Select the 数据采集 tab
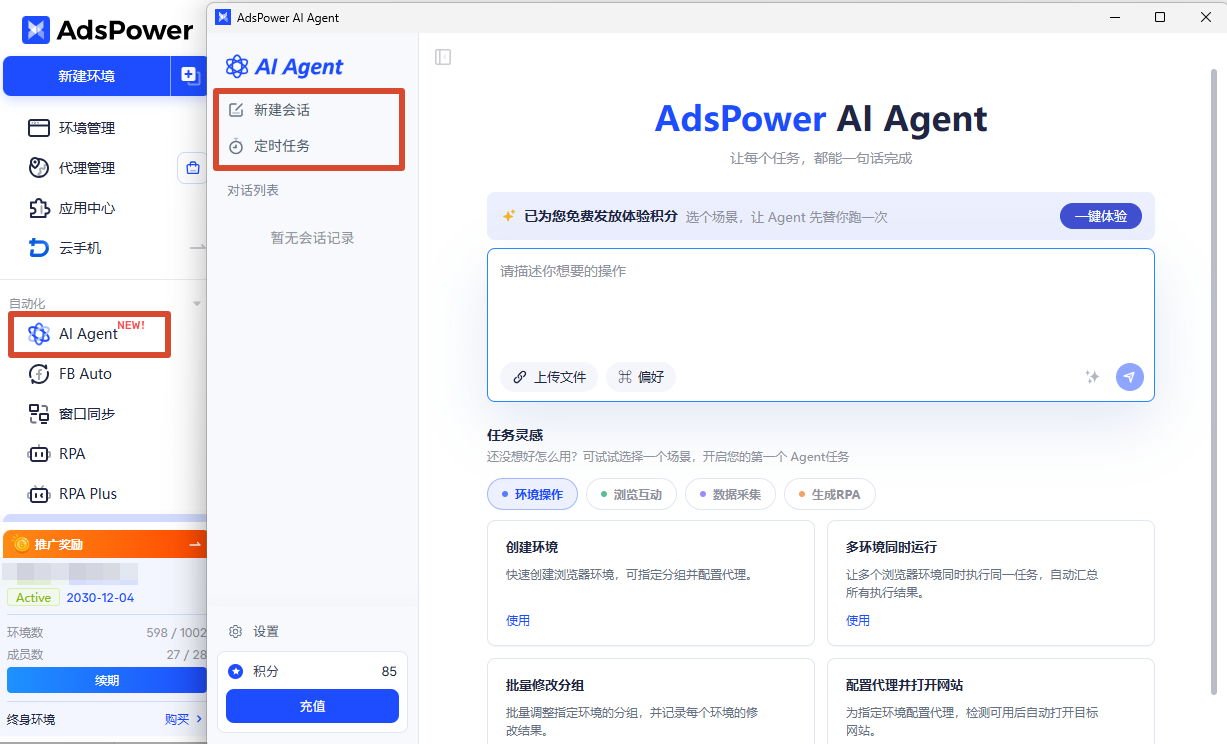The image size is (1227, 744). [730, 494]
